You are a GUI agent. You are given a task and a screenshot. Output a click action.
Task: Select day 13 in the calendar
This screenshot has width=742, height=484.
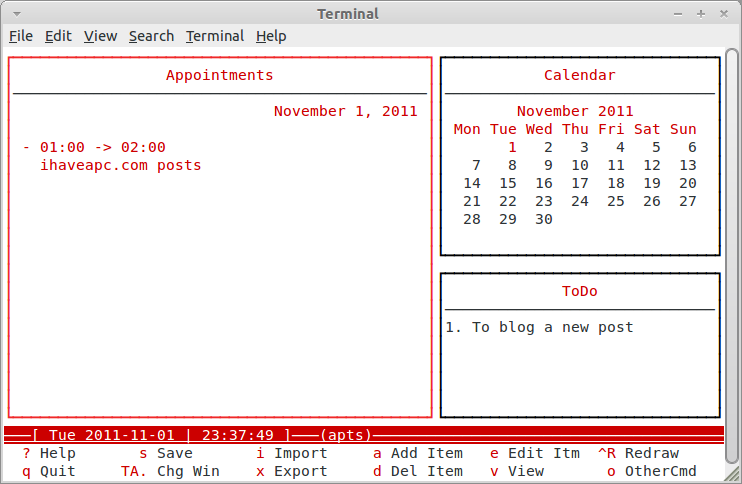coord(688,165)
